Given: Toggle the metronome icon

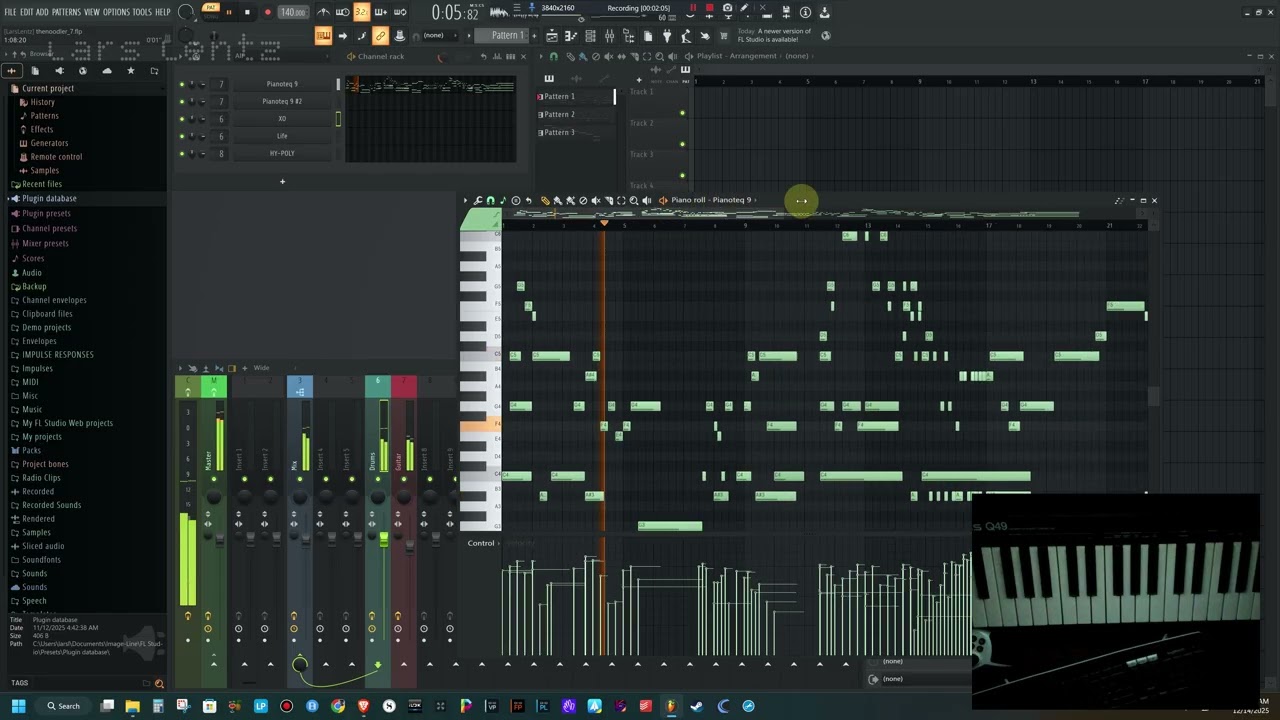Looking at the screenshot, I should 323,12.
